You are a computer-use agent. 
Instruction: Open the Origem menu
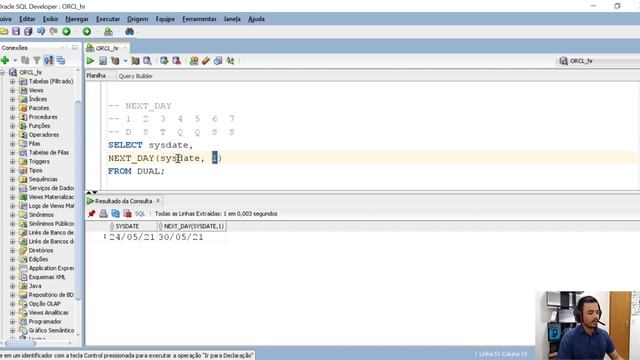pos(138,19)
